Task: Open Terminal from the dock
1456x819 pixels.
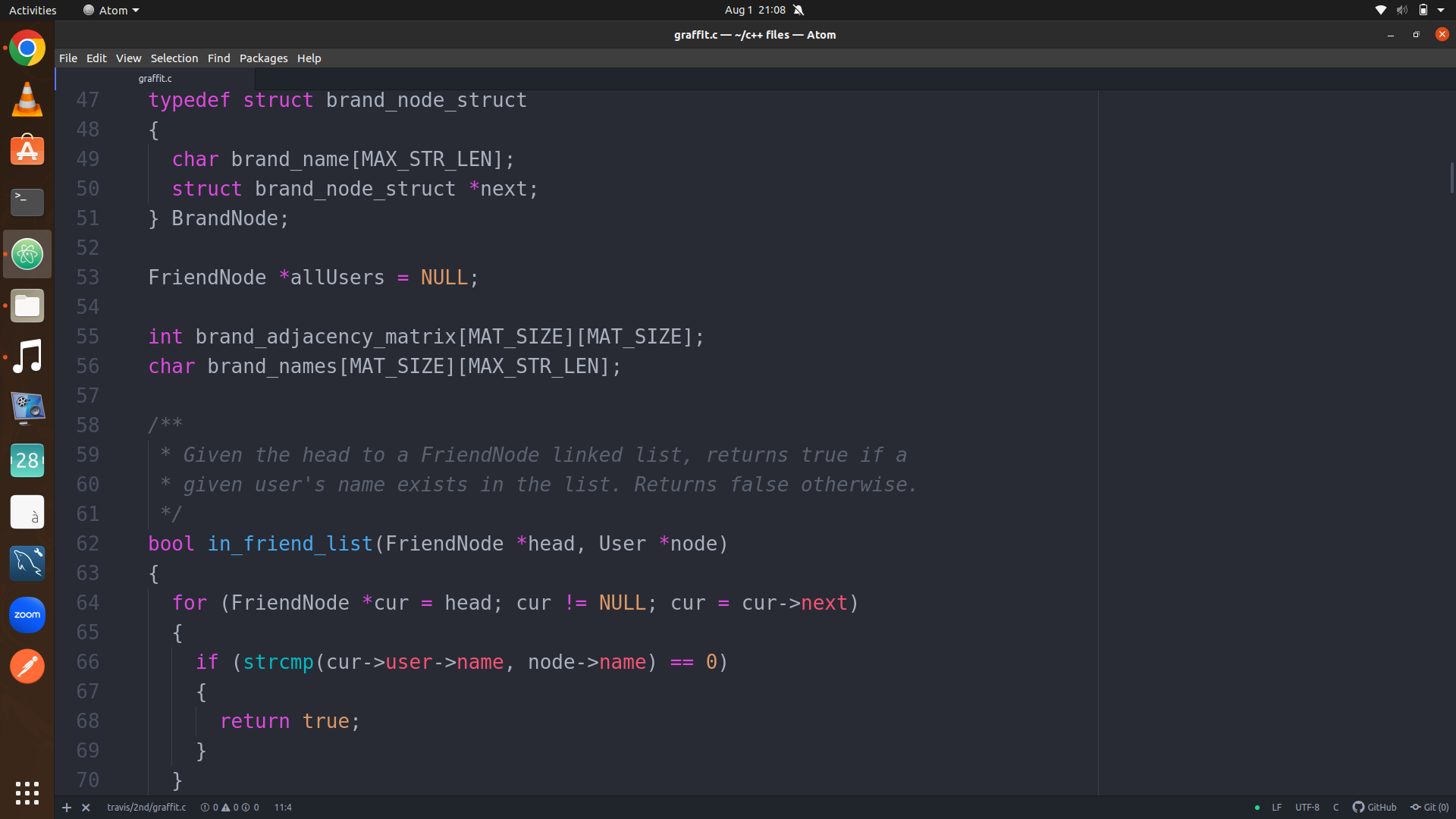Action: 27,202
